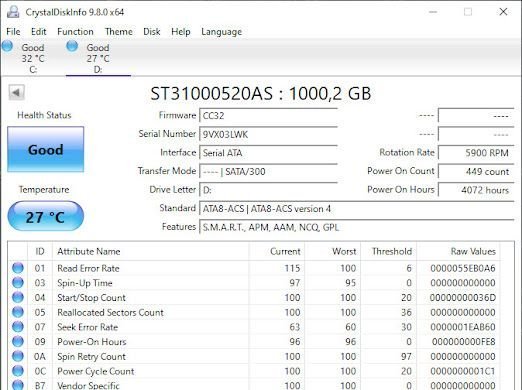
Task: Select the Spin Retry Count attribute name
Action: (x=91, y=356)
